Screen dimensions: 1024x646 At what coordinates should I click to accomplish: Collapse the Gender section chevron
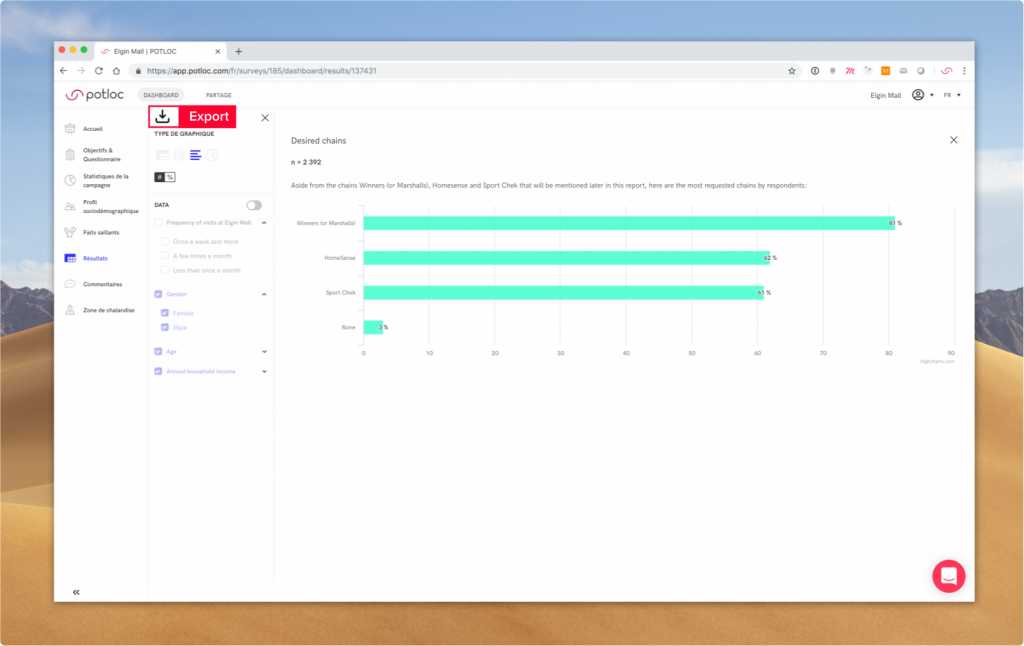coord(264,294)
